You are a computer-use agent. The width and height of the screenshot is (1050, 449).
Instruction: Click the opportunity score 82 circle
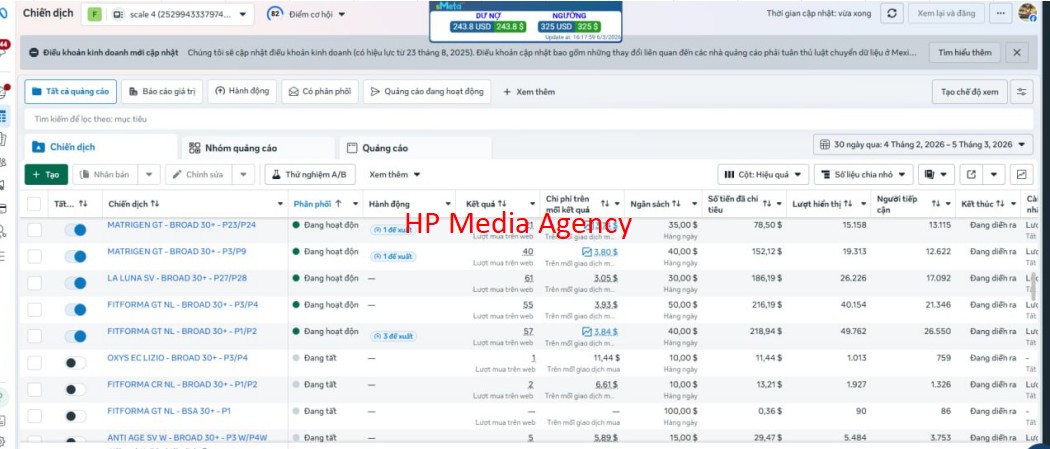(x=274, y=13)
